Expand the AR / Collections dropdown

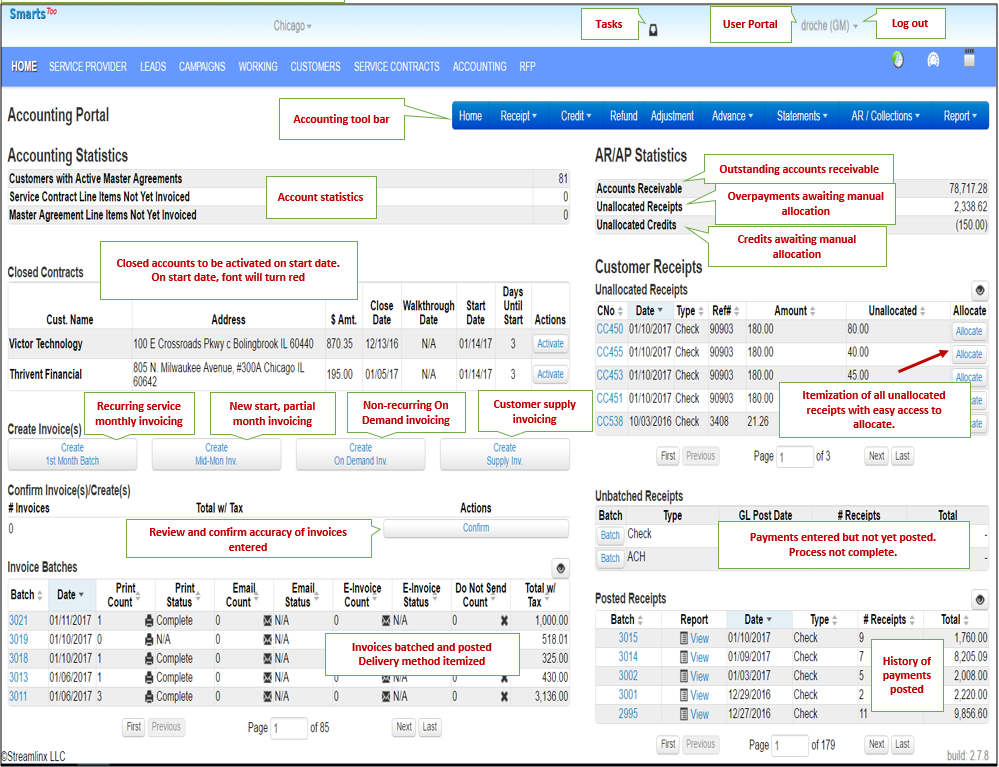click(x=886, y=116)
